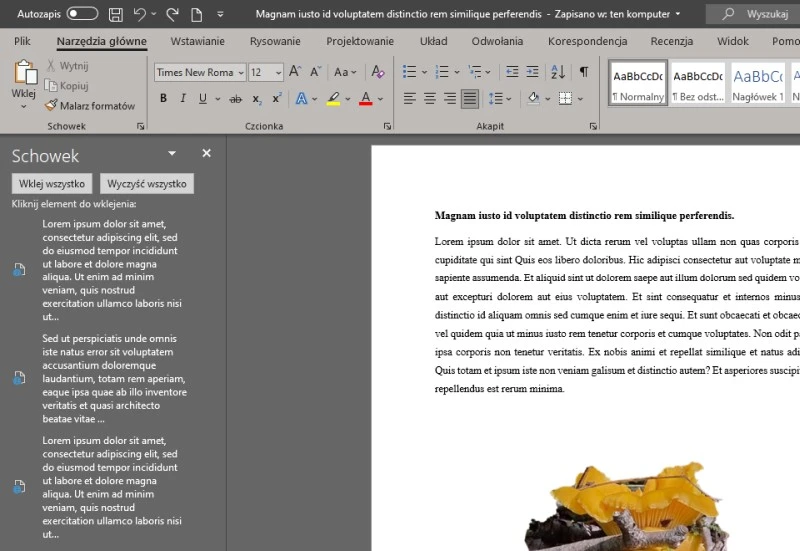The image size is (800, 551).
Task: Toggle bold formatting in the ribbon
Action: pyautogui.click(x=163, y=98)
